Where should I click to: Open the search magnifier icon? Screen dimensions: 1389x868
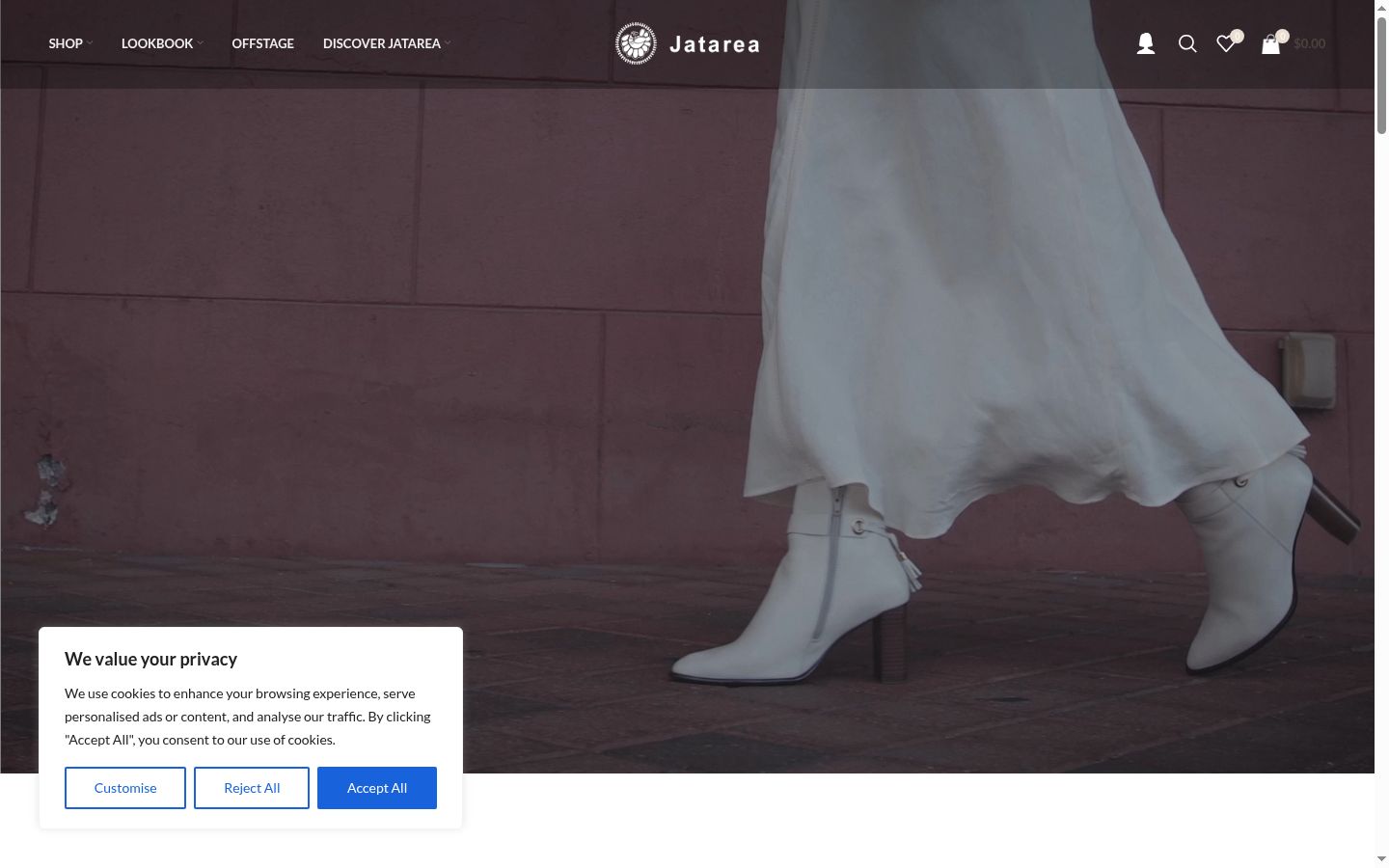pyautogui.click(x=1187, y=43)
